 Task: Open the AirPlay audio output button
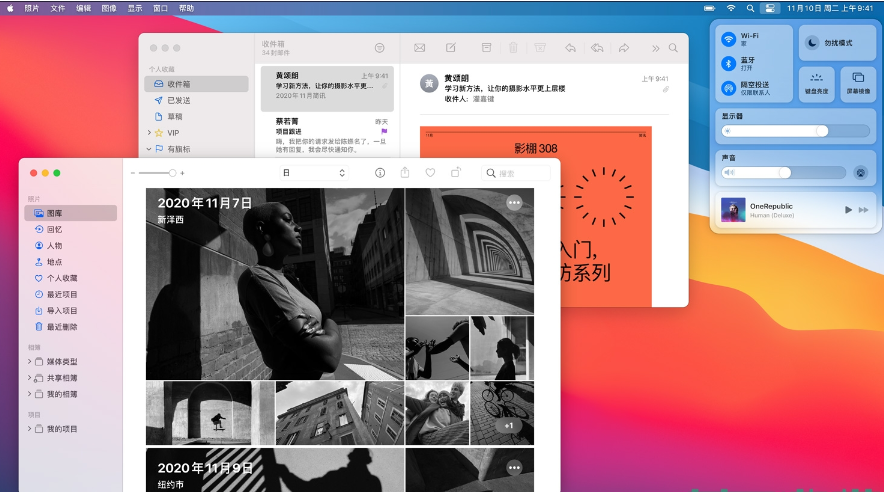(x=860, y=172)
